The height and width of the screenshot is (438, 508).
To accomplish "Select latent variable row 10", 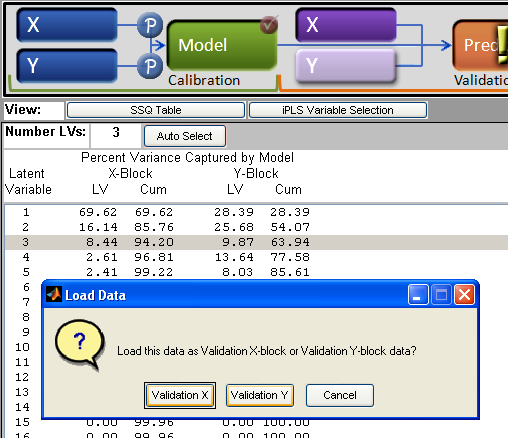I will click(22, 347).
